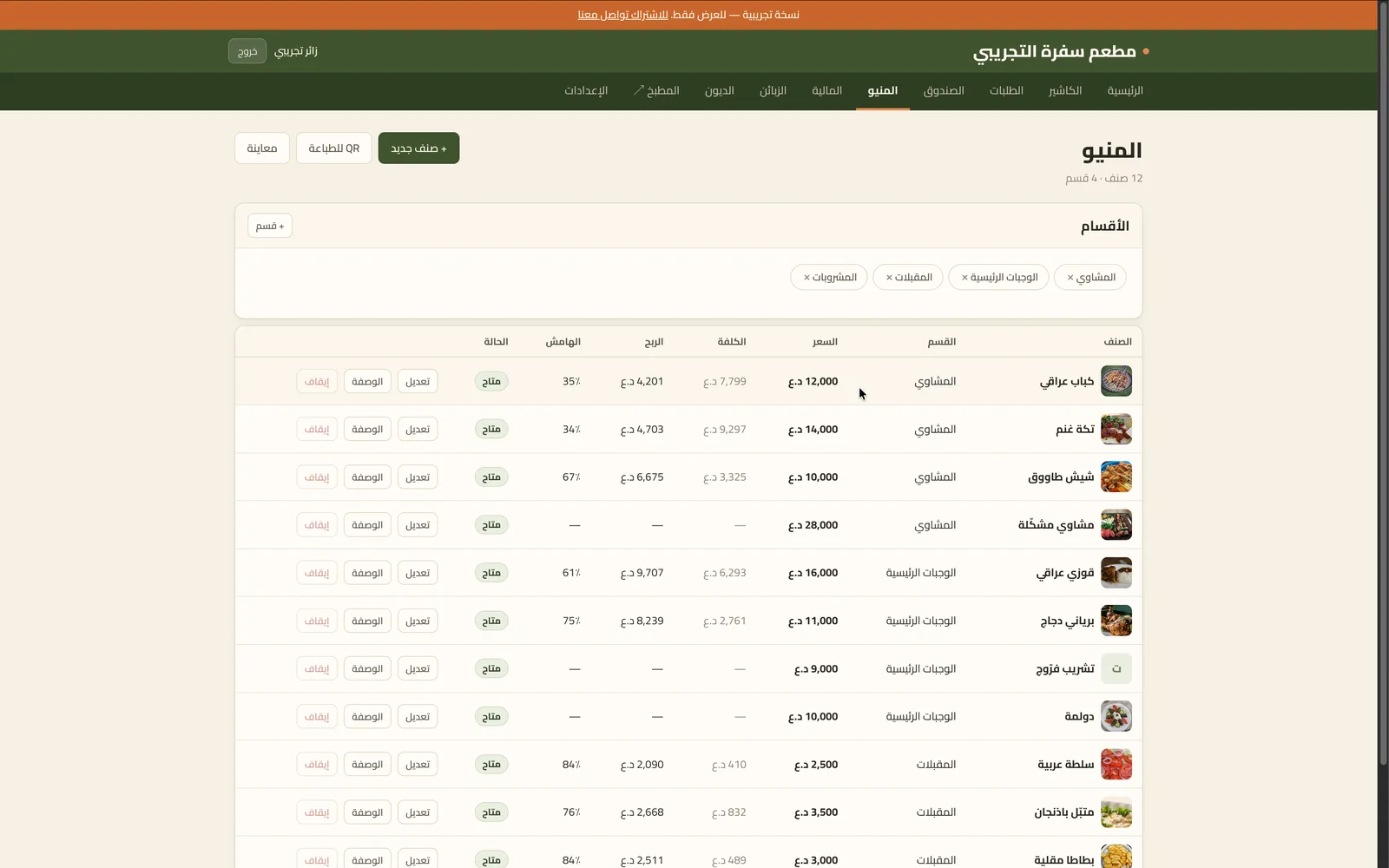This screenshot has height=868, width=1389.
Task: Click the قوزي عراقي item thumbnail
Action: [1116, 573]
